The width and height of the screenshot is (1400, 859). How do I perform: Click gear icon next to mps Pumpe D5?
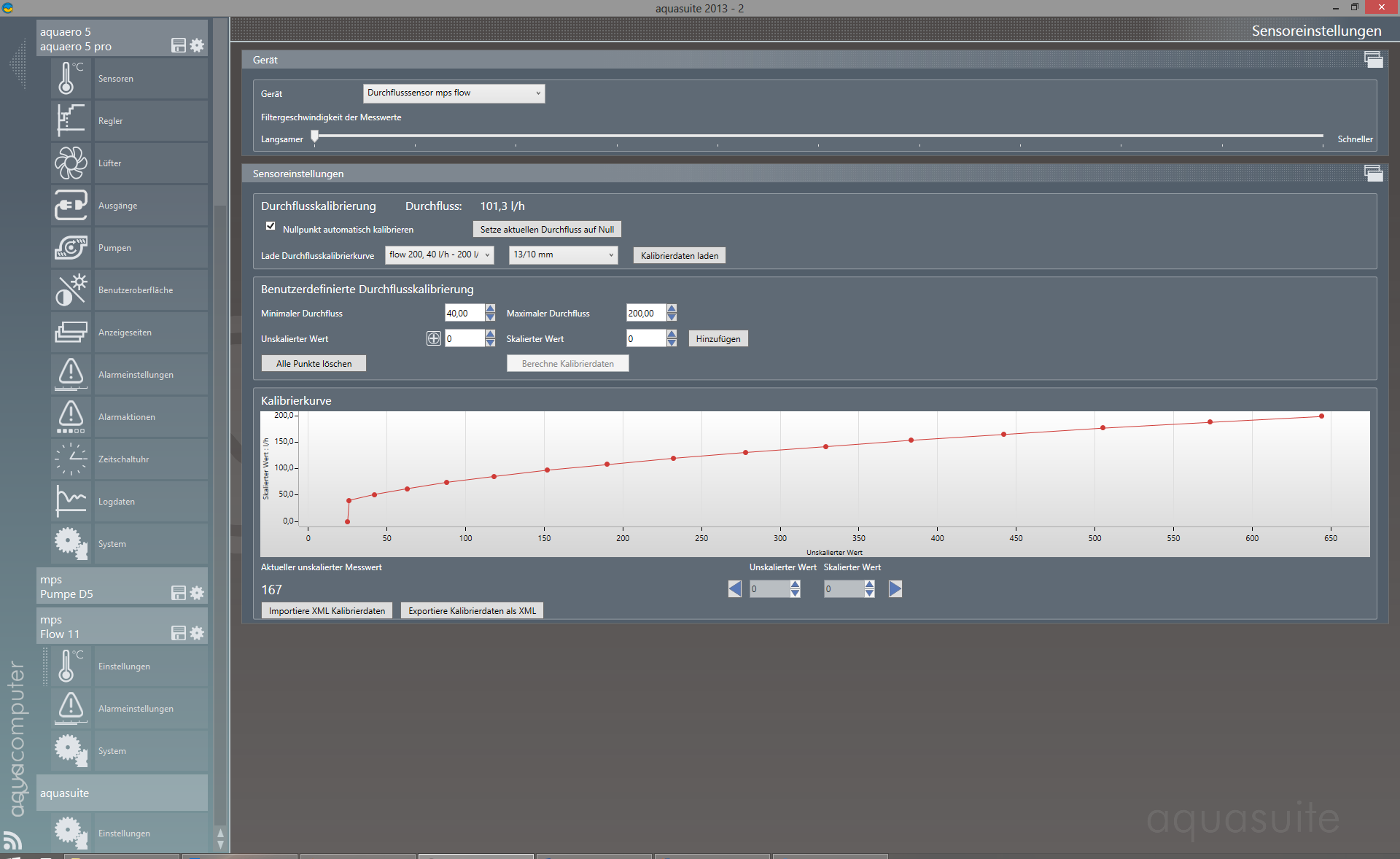click(x=197, y=593)
